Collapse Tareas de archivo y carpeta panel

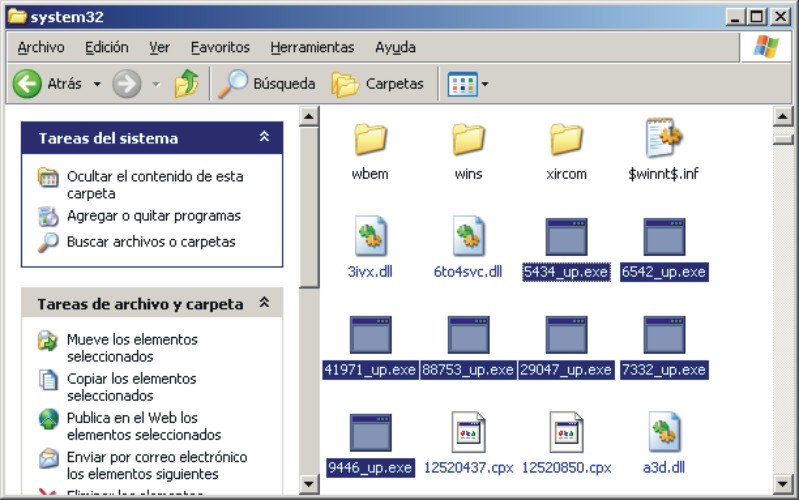tap(264, 303)
